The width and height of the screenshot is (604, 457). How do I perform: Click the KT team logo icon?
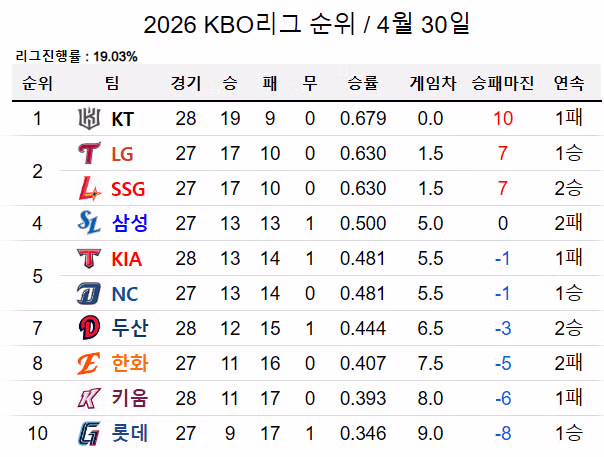click(x=89, y=118)
